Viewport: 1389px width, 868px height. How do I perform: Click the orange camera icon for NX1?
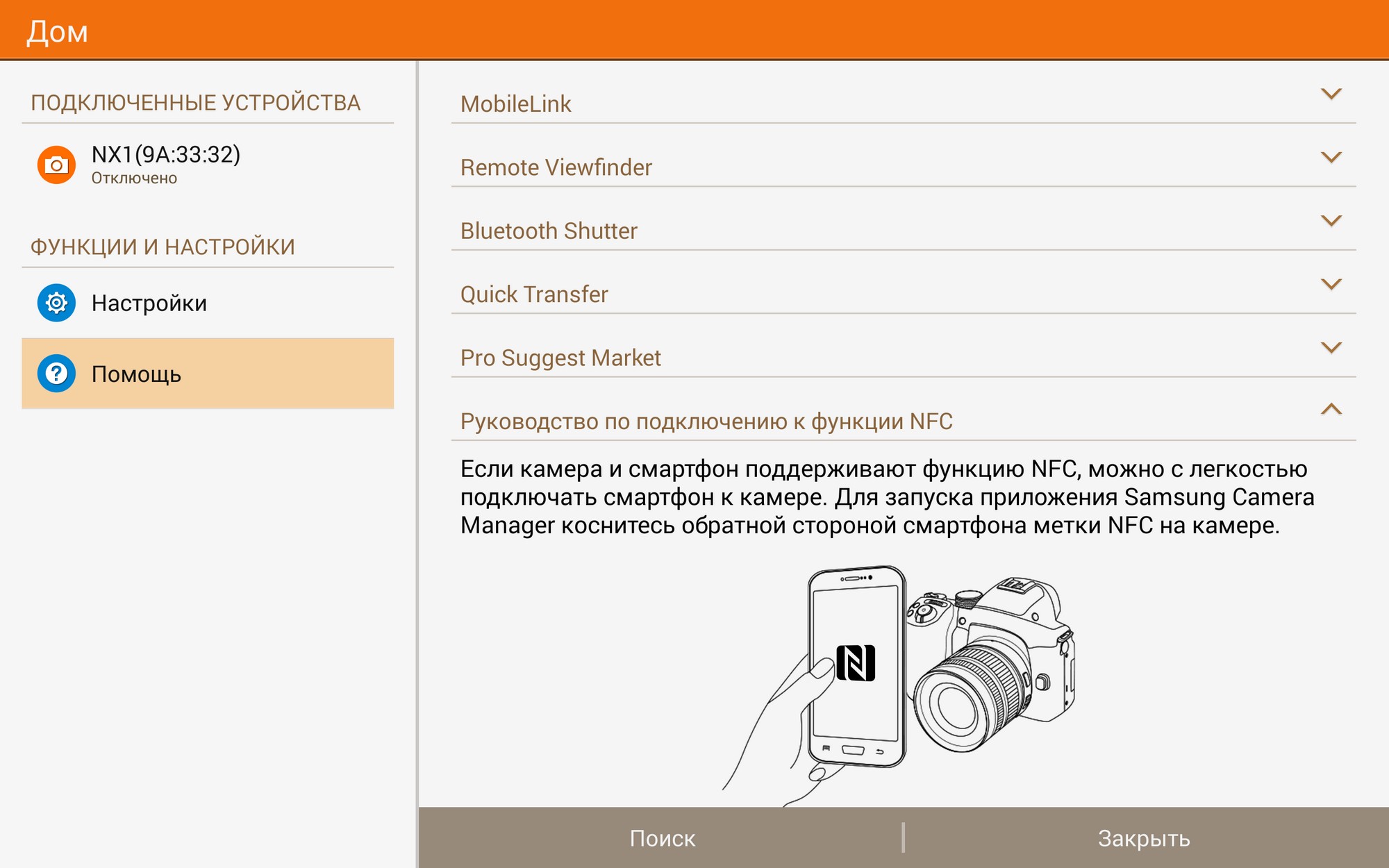click(56, 165)
